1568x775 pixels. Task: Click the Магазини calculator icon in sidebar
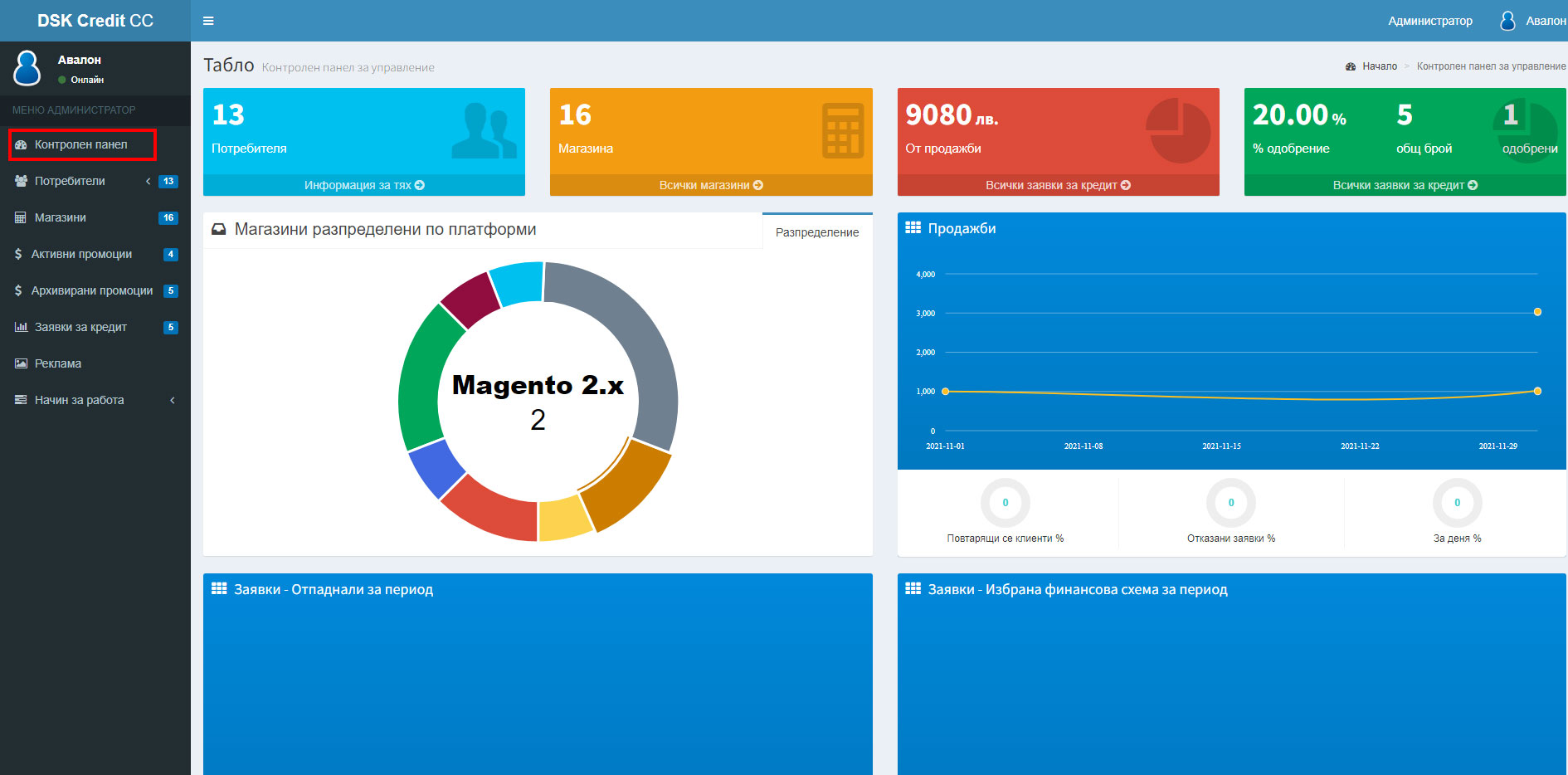(20, 217)
